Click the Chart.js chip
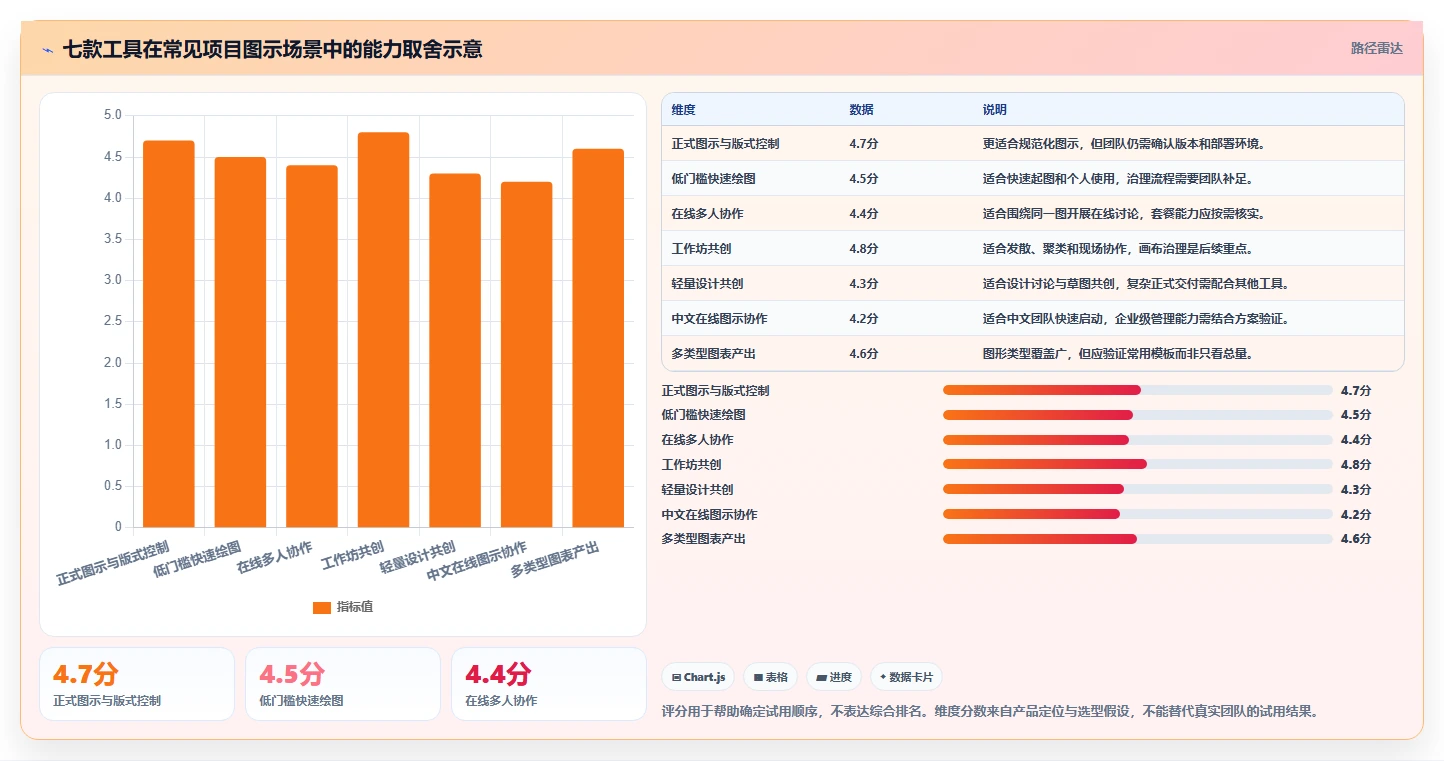Screen dimensions: 1444x761 pos(698,677)
